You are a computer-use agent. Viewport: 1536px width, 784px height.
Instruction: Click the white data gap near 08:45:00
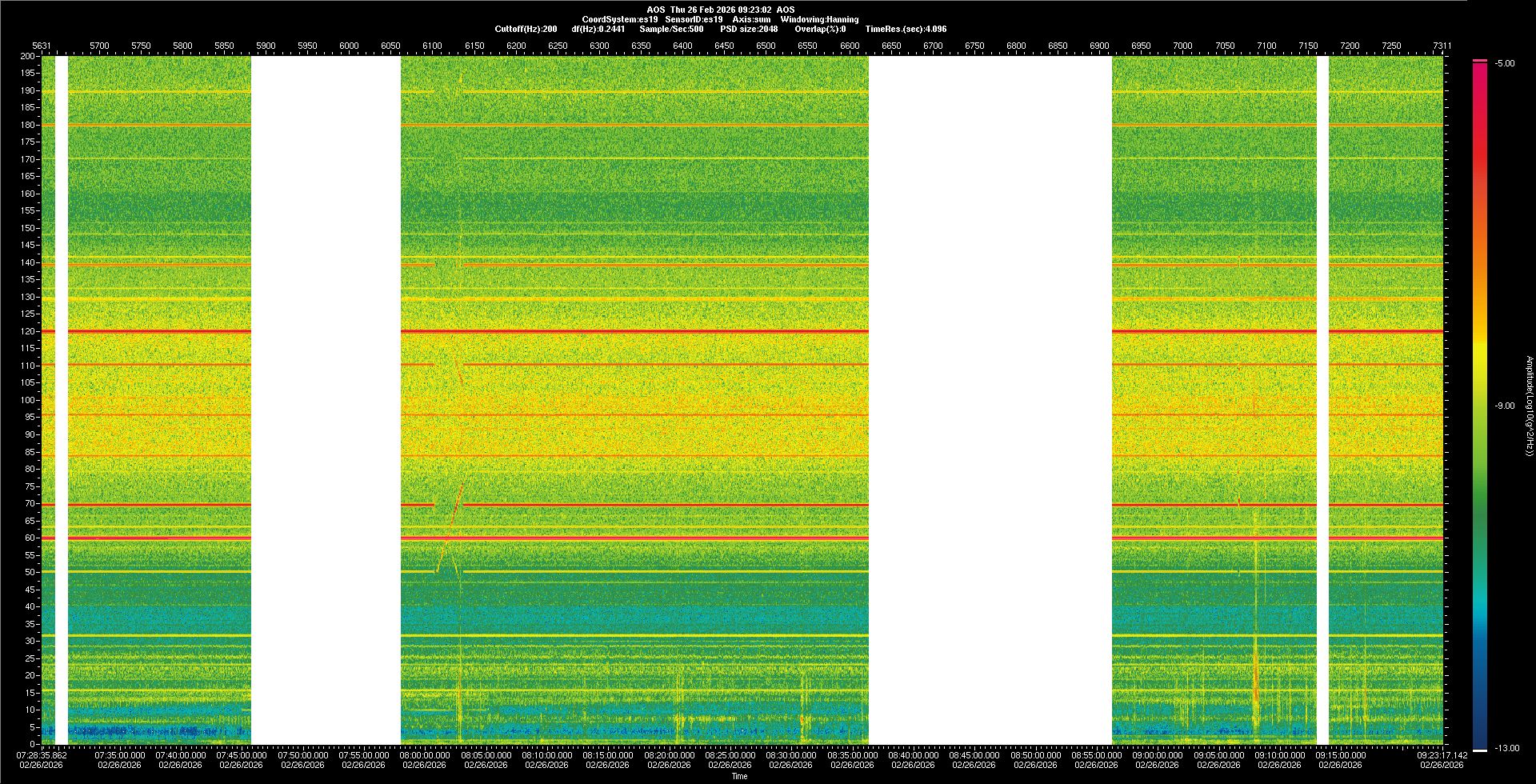click(990, 400)
